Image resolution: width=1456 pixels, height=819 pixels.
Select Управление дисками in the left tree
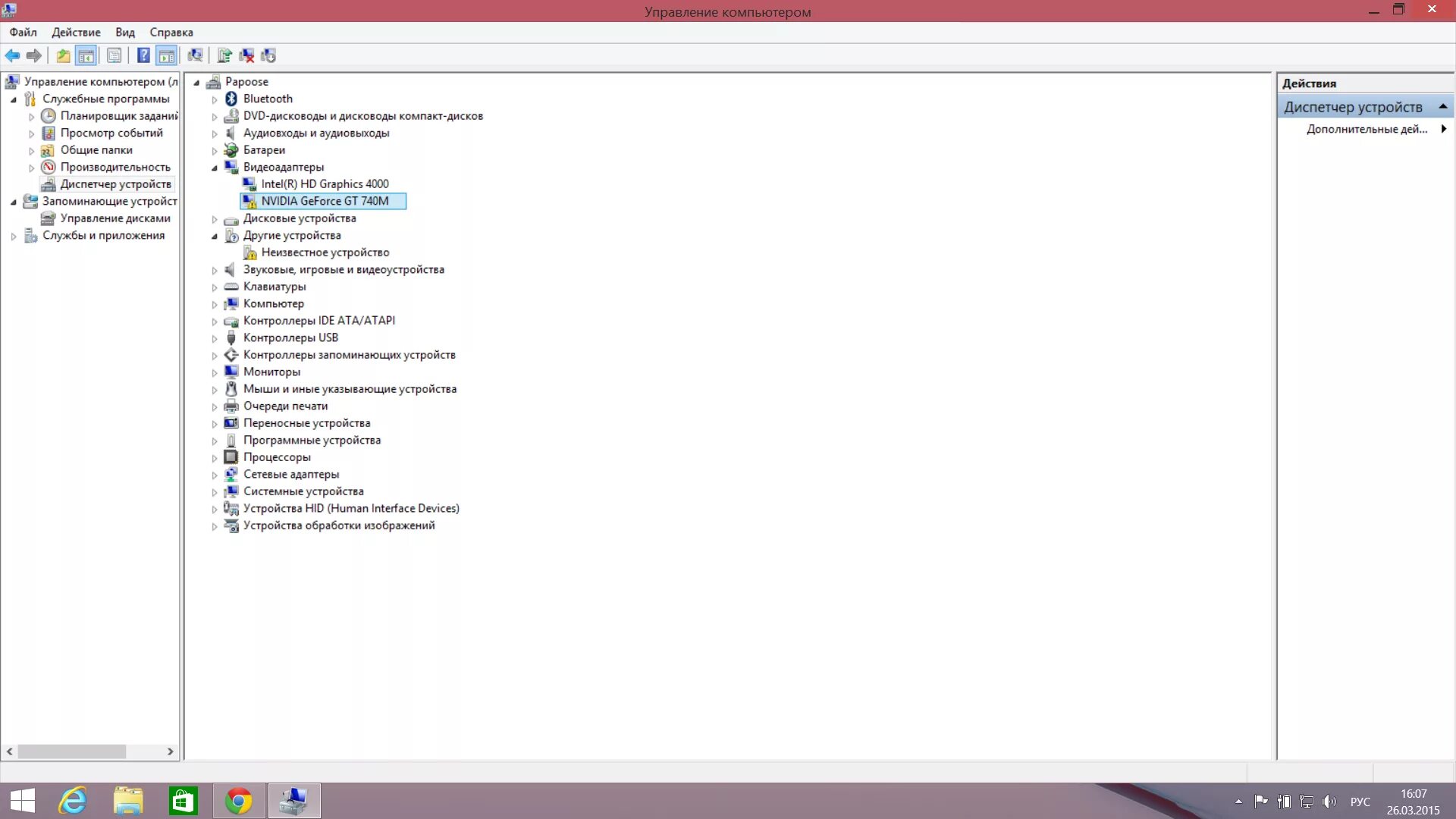click(115, 218)
